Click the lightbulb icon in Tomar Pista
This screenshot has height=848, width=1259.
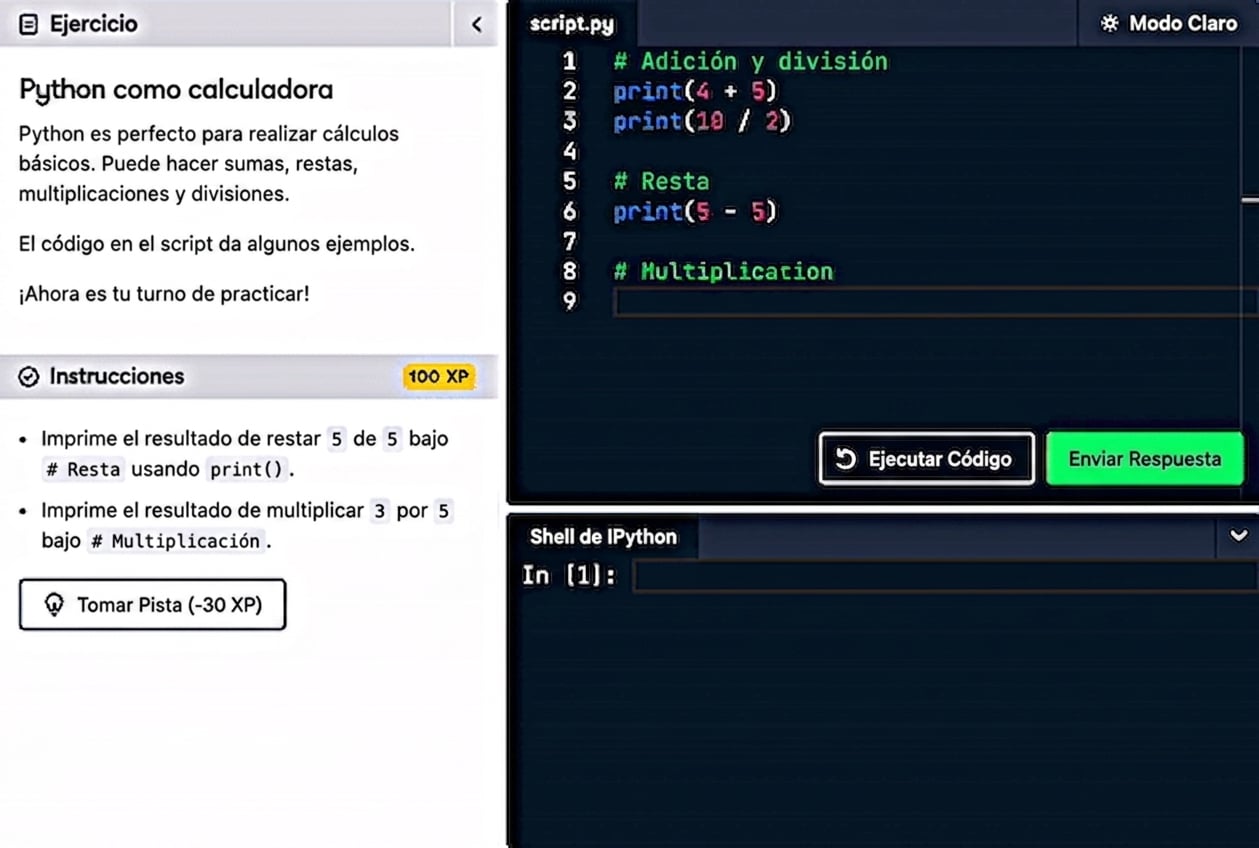[54, 605]
